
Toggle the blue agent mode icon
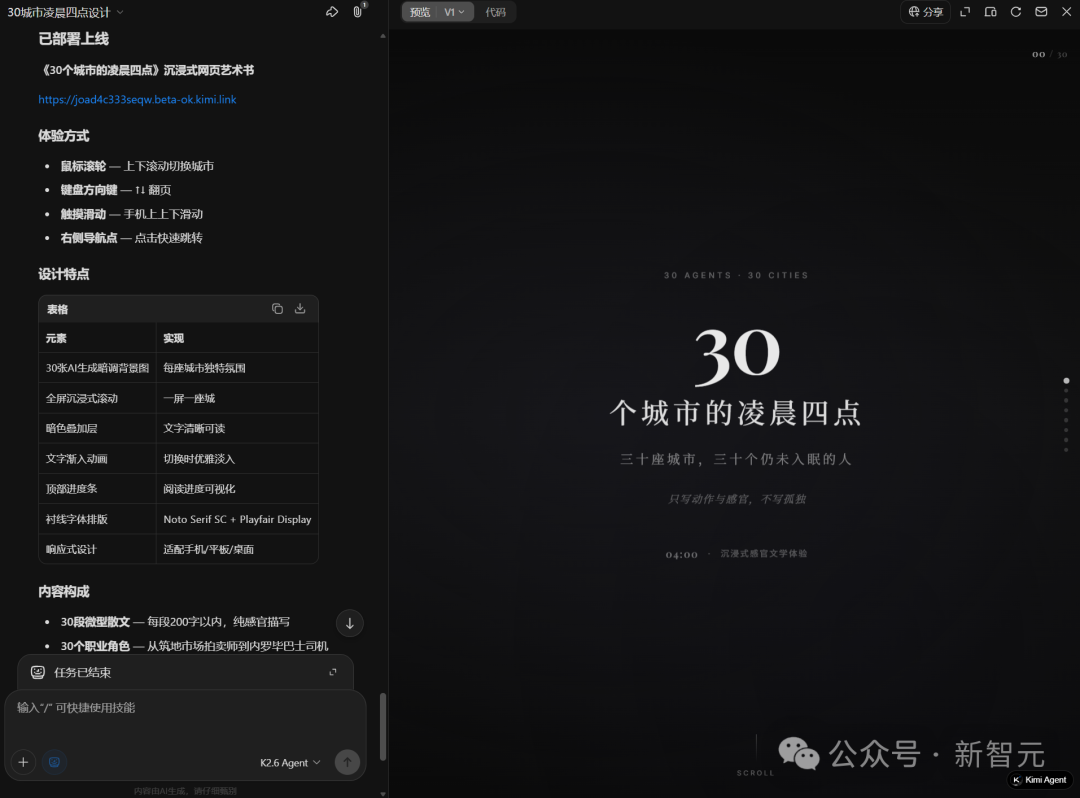point(54,762)
